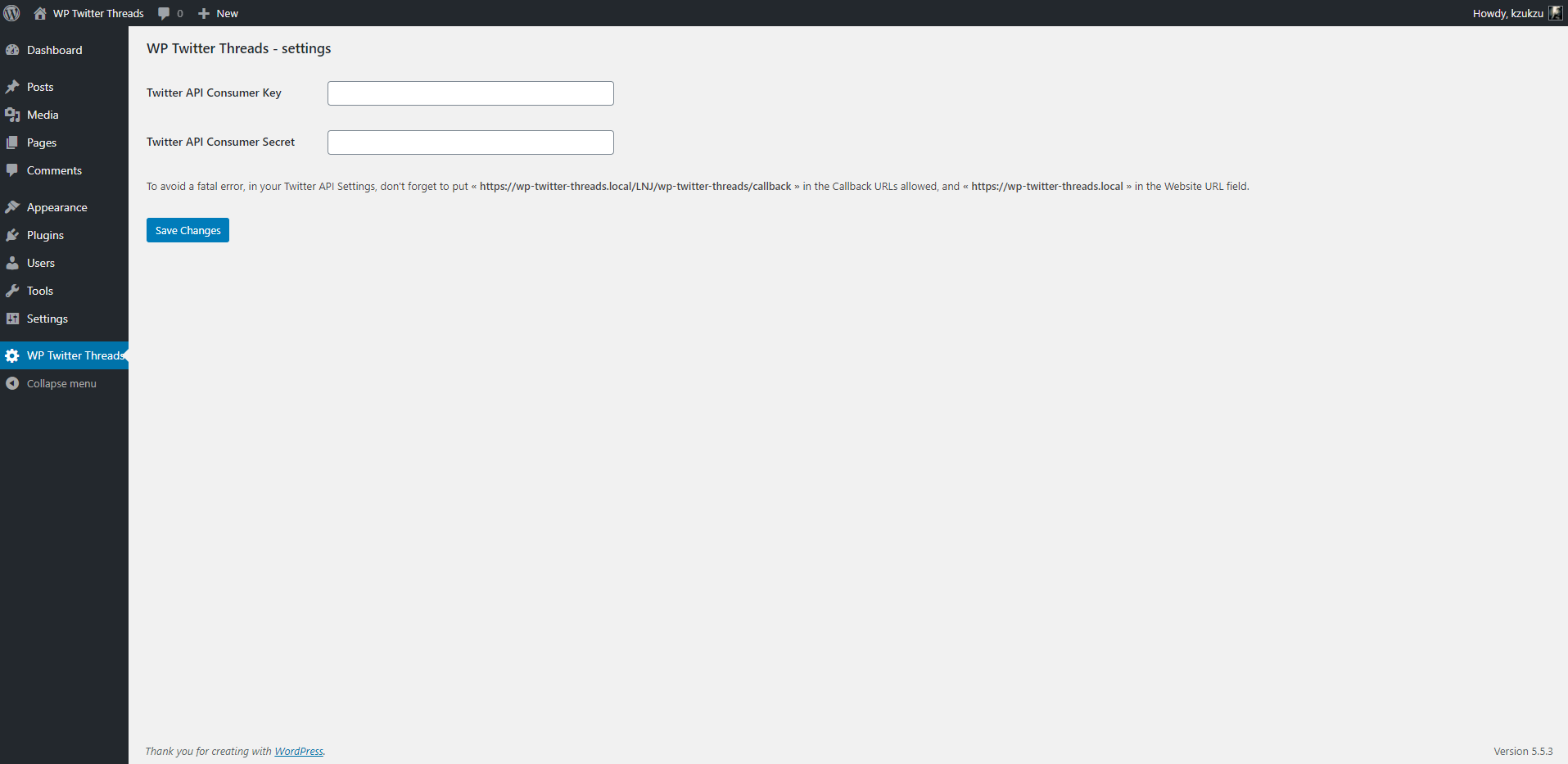Visit the WP Twitter Threads site link
This screenshot has width=1568, height=764.
(x=89, y=13)
